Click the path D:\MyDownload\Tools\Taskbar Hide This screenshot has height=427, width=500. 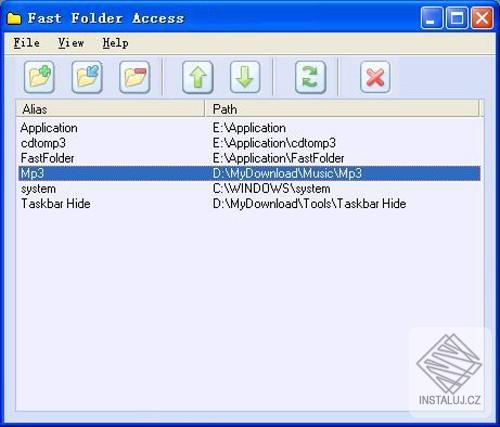[x=310, y=204]
